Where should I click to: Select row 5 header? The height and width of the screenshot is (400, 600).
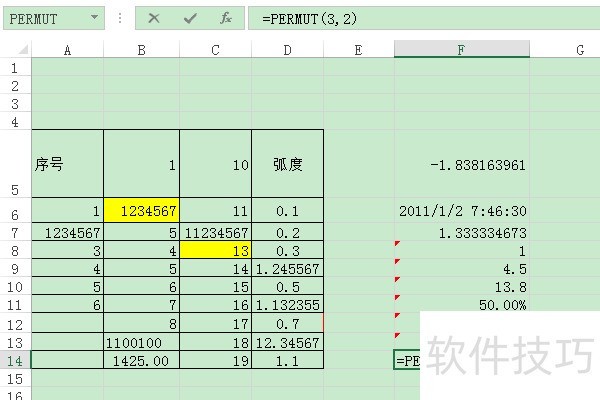point(15,164)
